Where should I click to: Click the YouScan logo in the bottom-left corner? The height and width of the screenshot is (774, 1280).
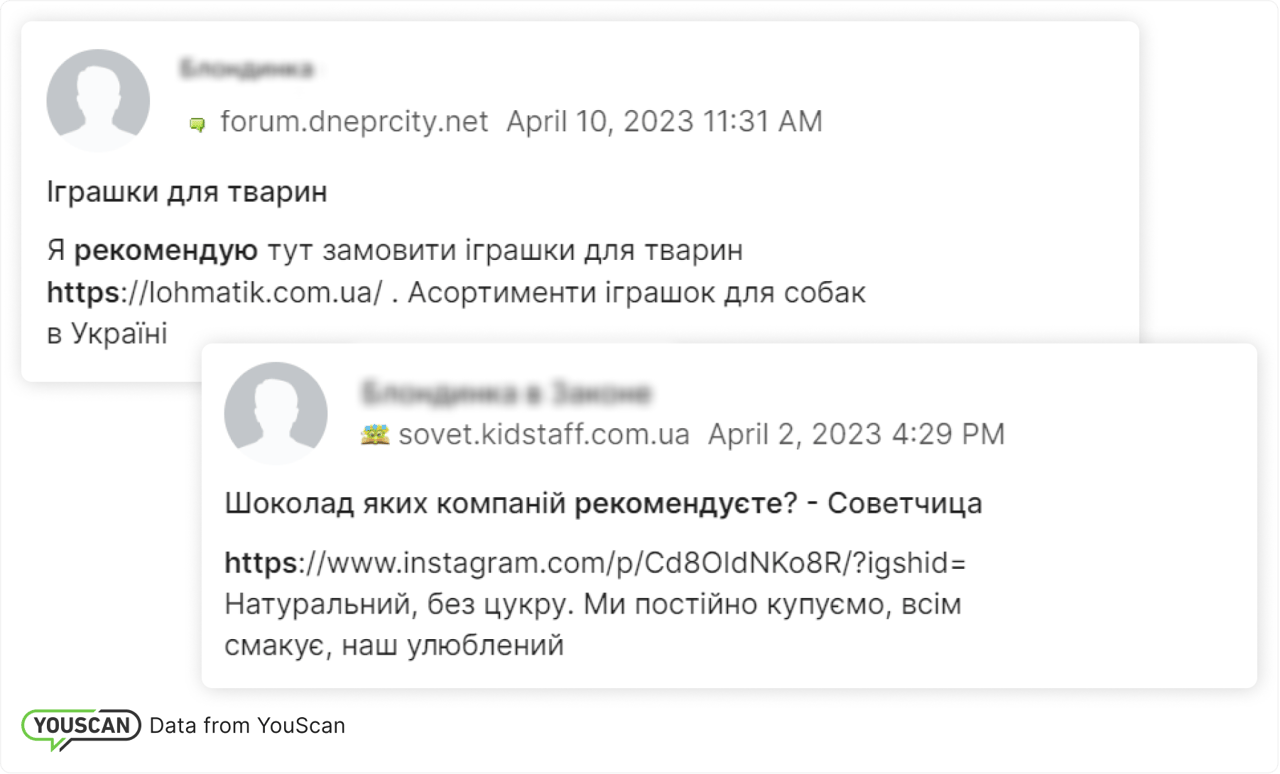pyautogui.click(x=80, y=726)
